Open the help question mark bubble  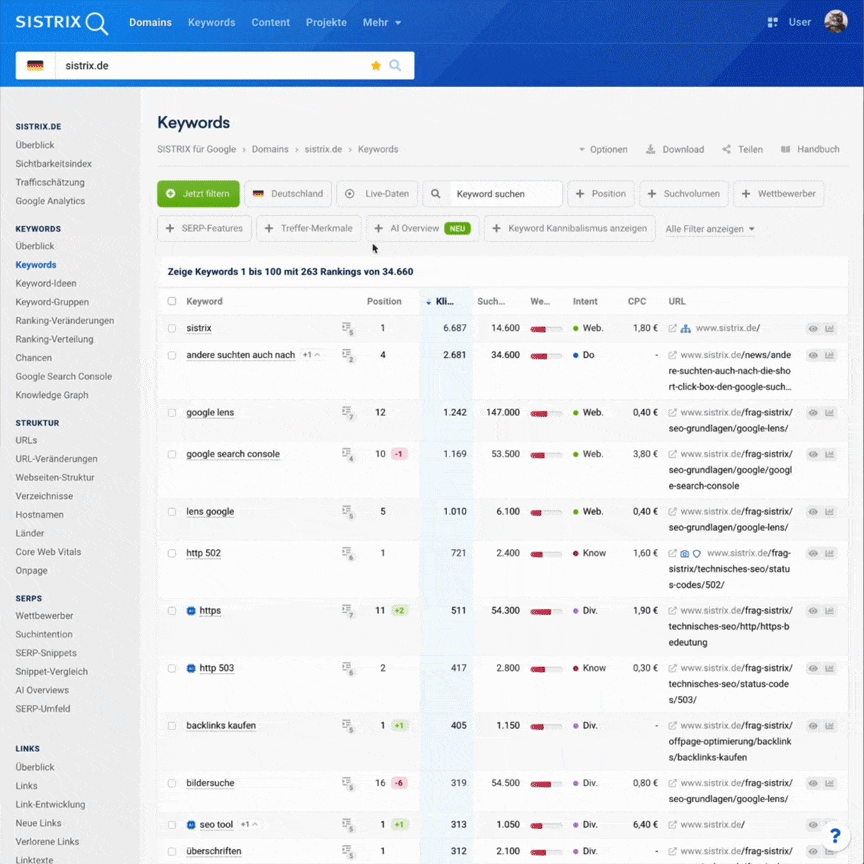coord(836,836)
